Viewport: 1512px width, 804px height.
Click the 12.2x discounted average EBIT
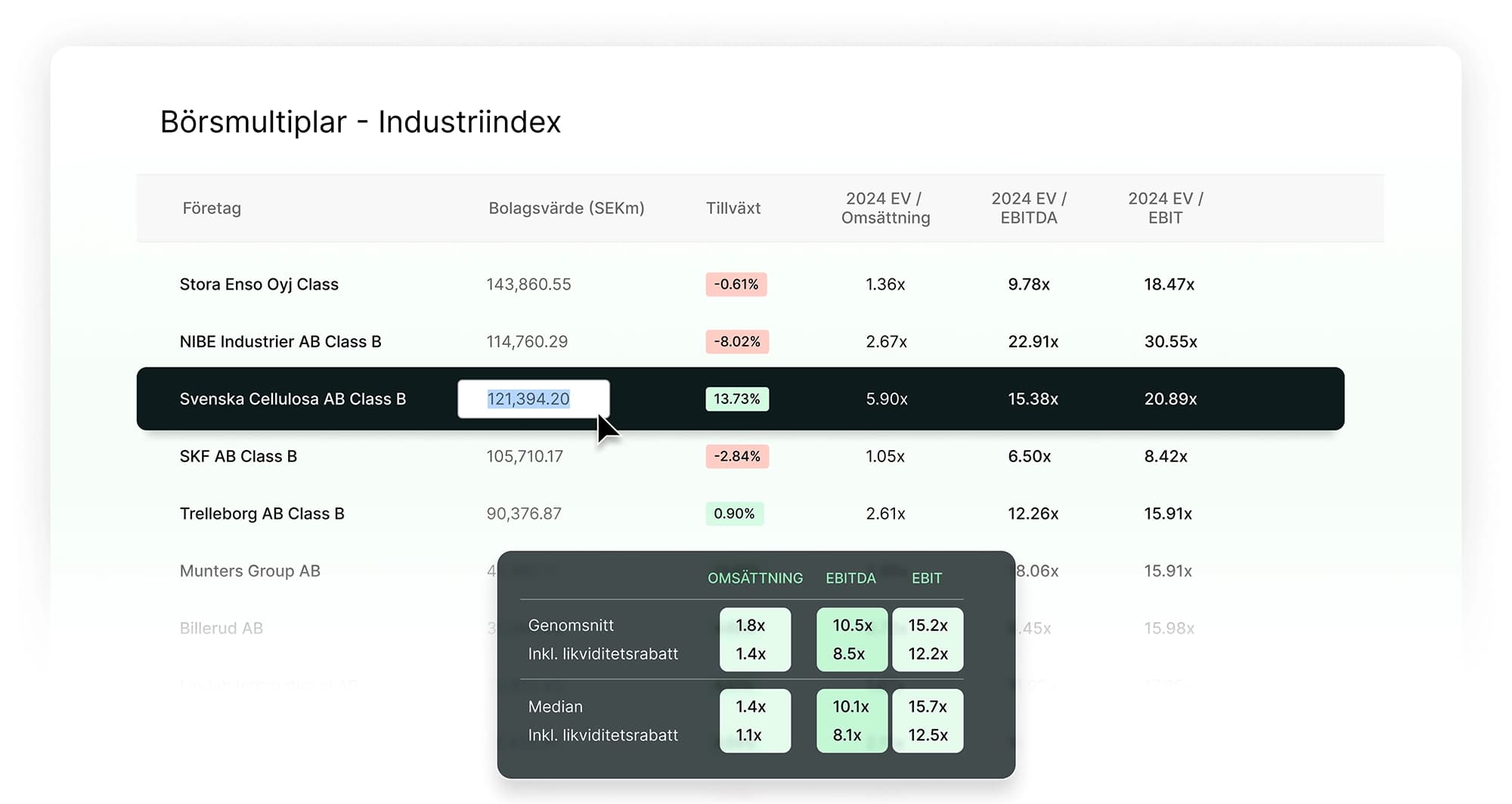pos(928,654)
